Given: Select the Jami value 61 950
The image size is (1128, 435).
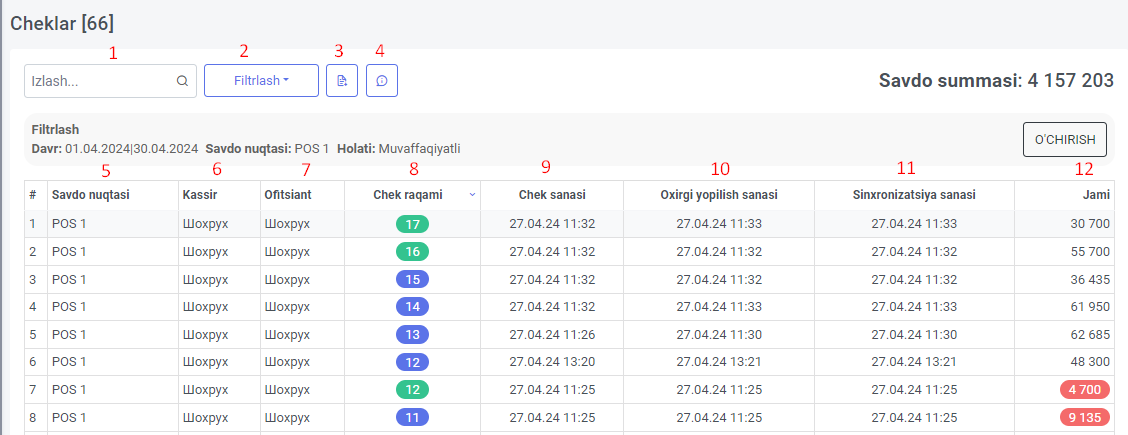Looking at the screenshot, I should point(1090,307).
